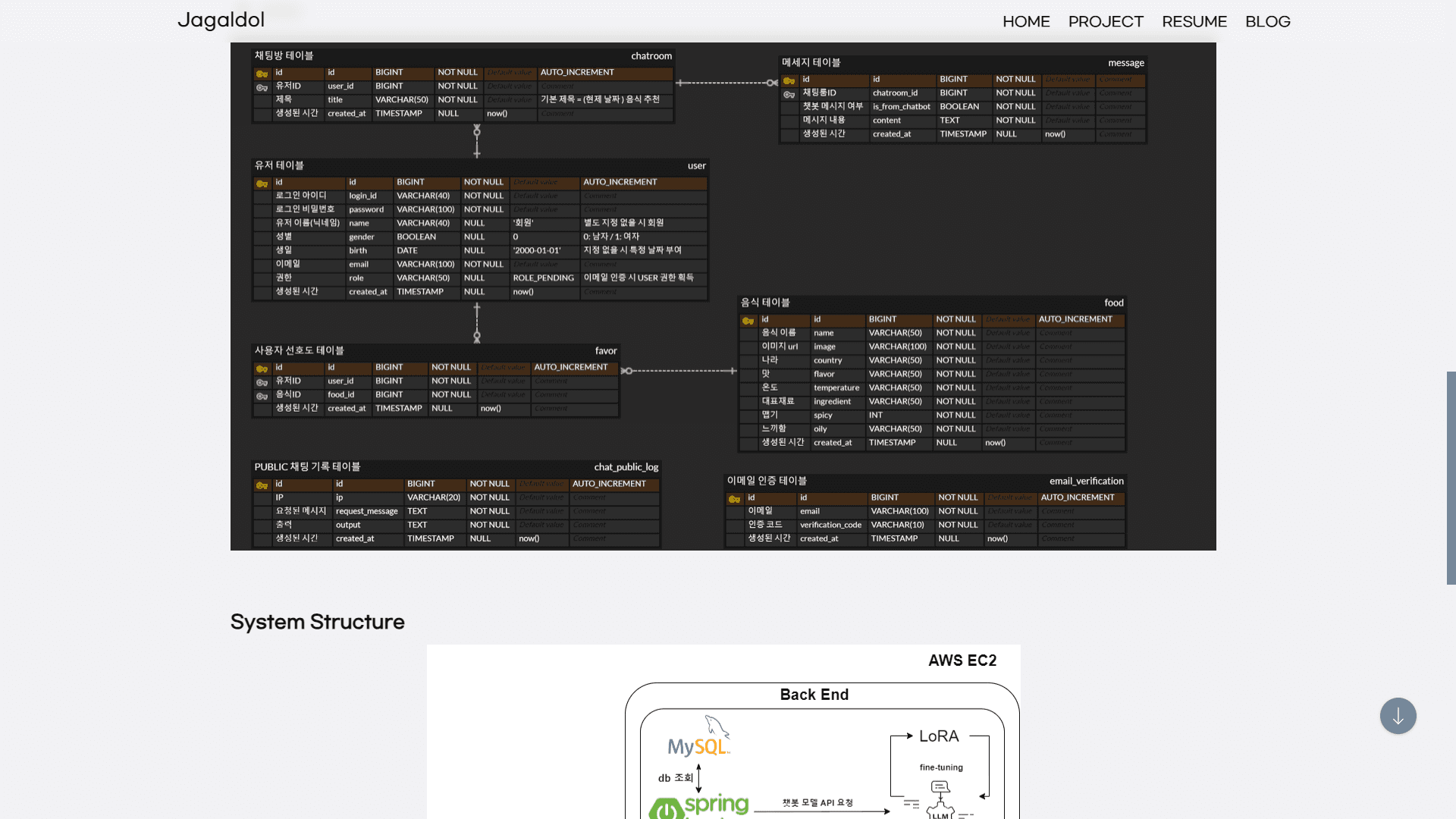Click the message table name label

pyautogui.click(x=1126, y=63)
